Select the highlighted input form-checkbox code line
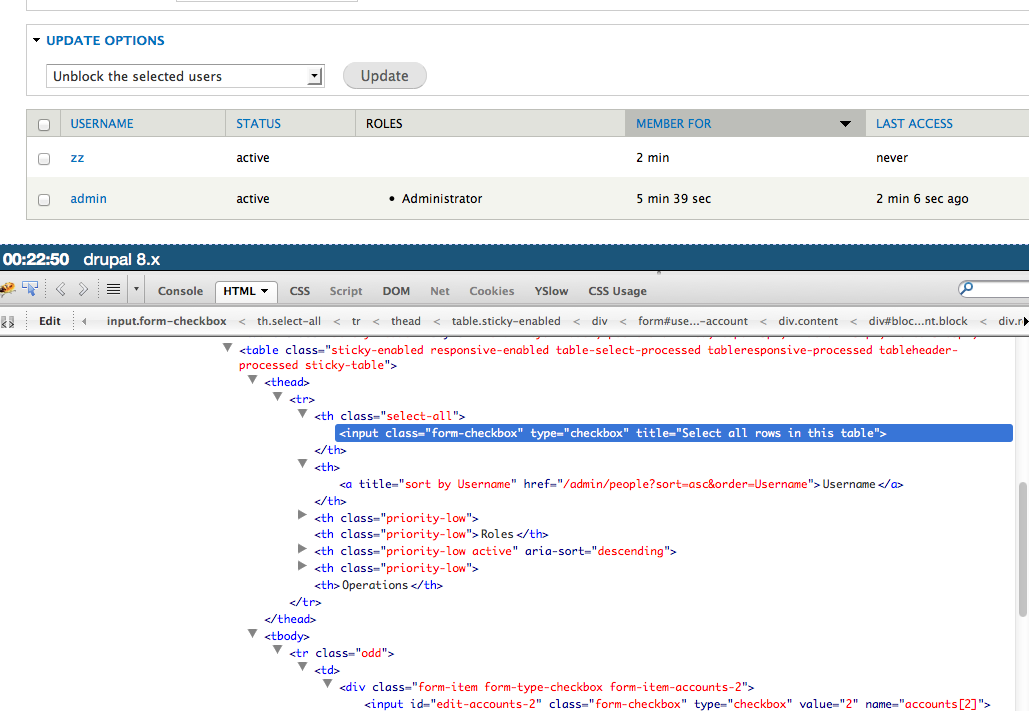1029x711 pixels. 674,433
